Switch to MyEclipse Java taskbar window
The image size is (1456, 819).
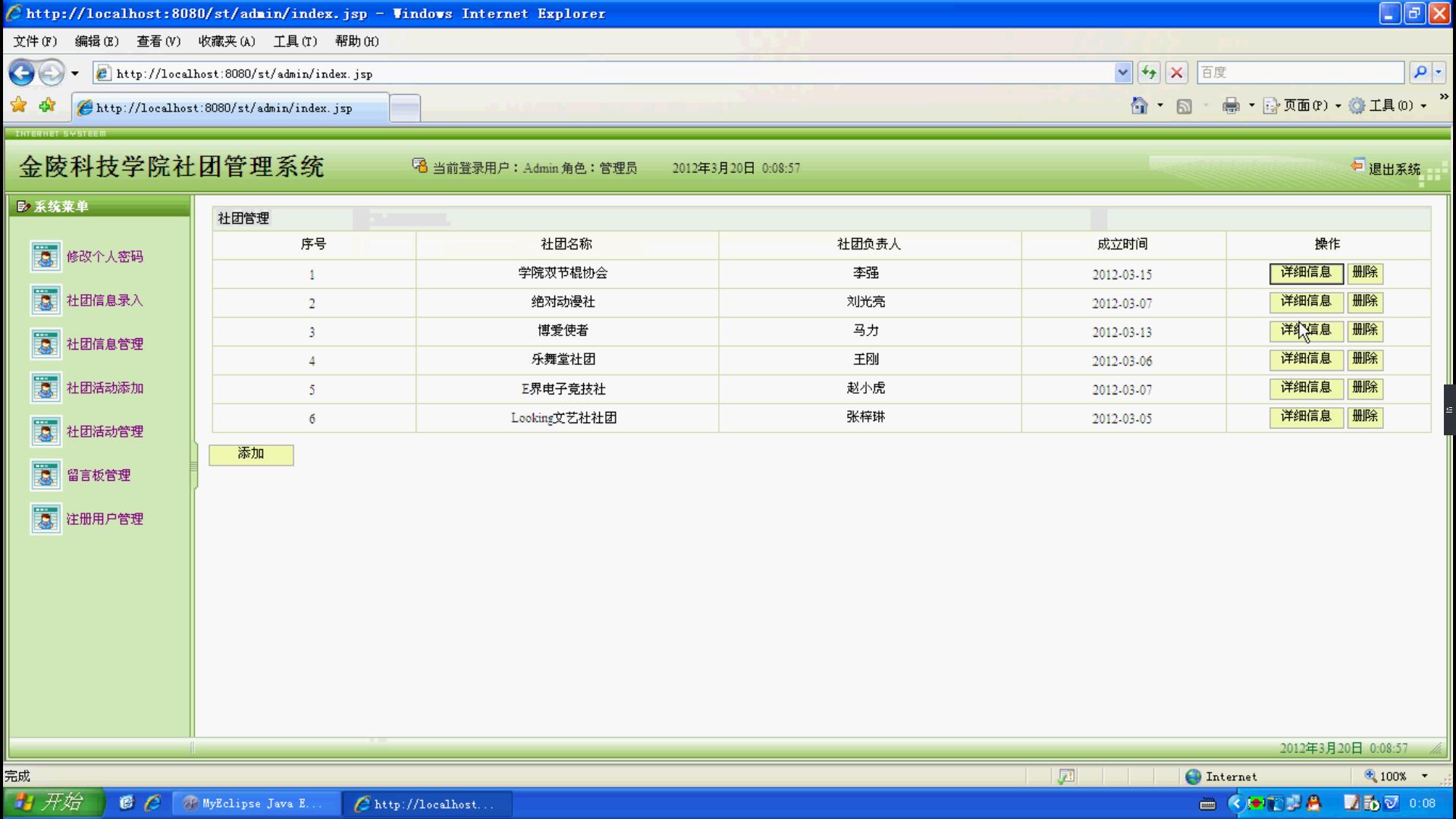click(256, 804)
